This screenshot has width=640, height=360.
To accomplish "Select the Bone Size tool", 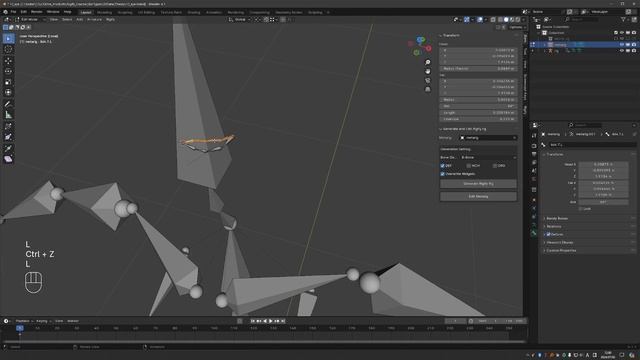I will click(x=8, y=137).
